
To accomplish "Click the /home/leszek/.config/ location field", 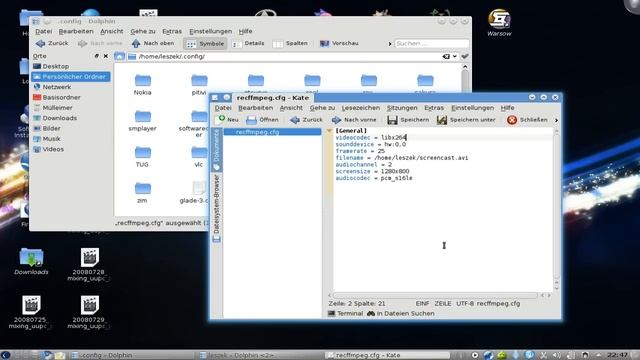I will coord(286,56).
